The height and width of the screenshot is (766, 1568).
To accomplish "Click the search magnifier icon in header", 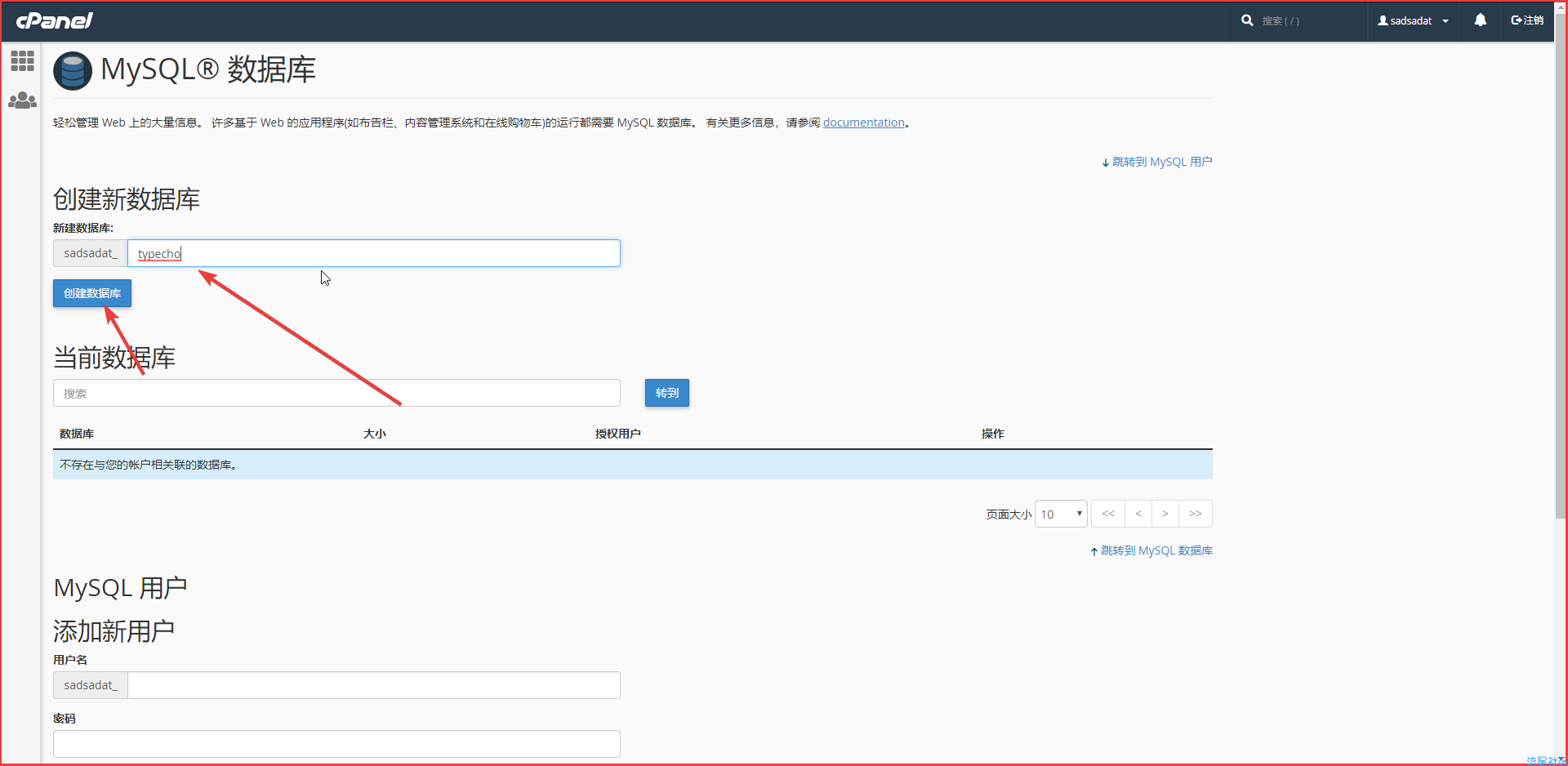I will click(x=1247, y=20).
